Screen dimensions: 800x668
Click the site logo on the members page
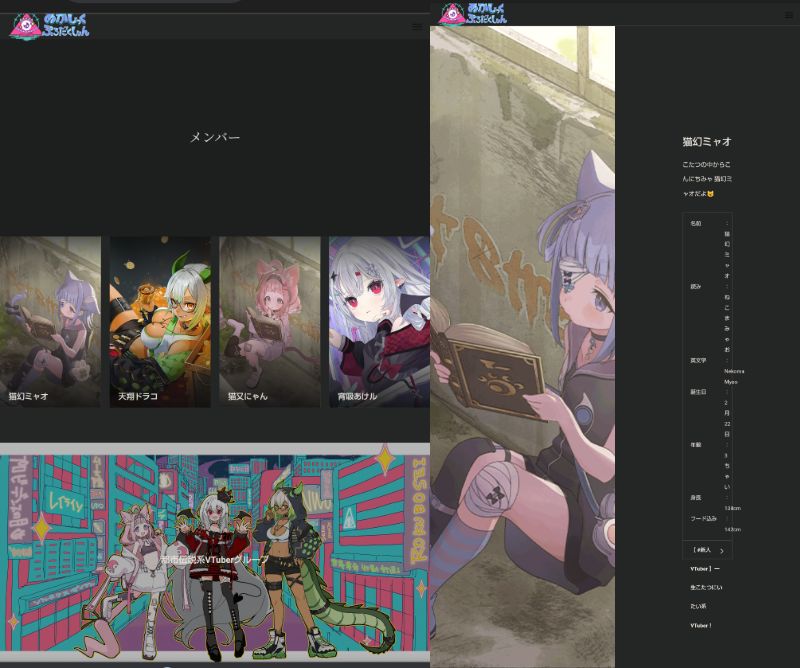coord(49,26)
